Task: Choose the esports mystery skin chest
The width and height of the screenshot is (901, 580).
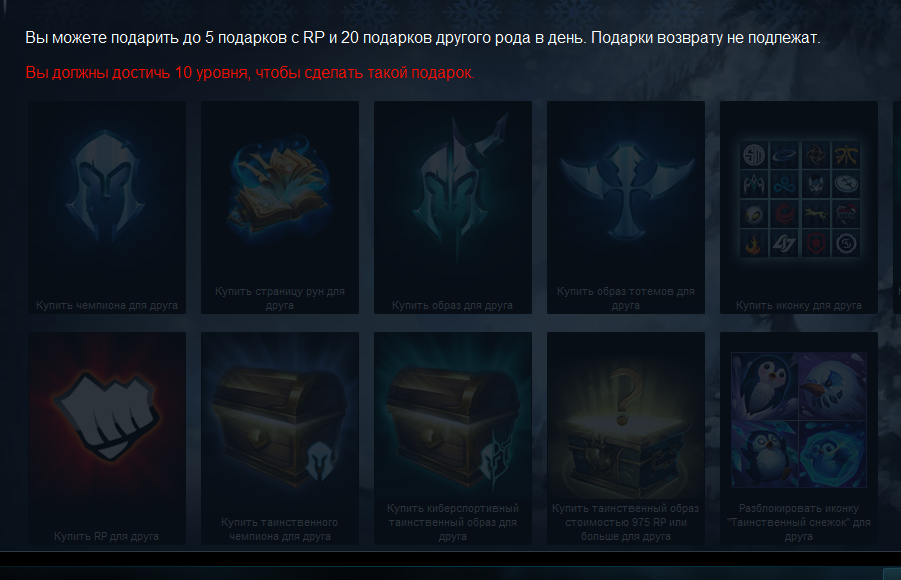Action: [453, 427]
